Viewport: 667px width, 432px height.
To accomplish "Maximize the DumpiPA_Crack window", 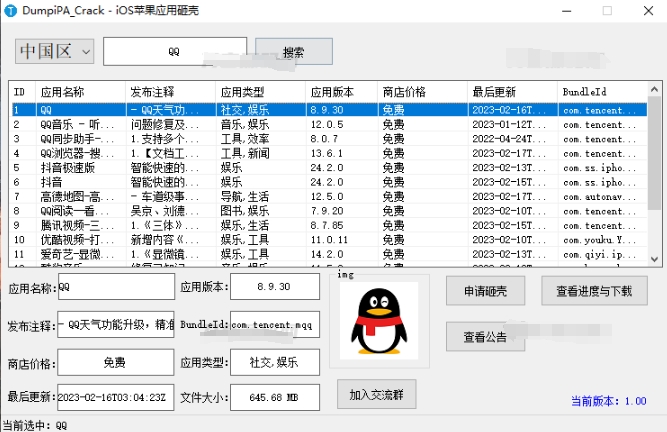I will click(607, 11).
